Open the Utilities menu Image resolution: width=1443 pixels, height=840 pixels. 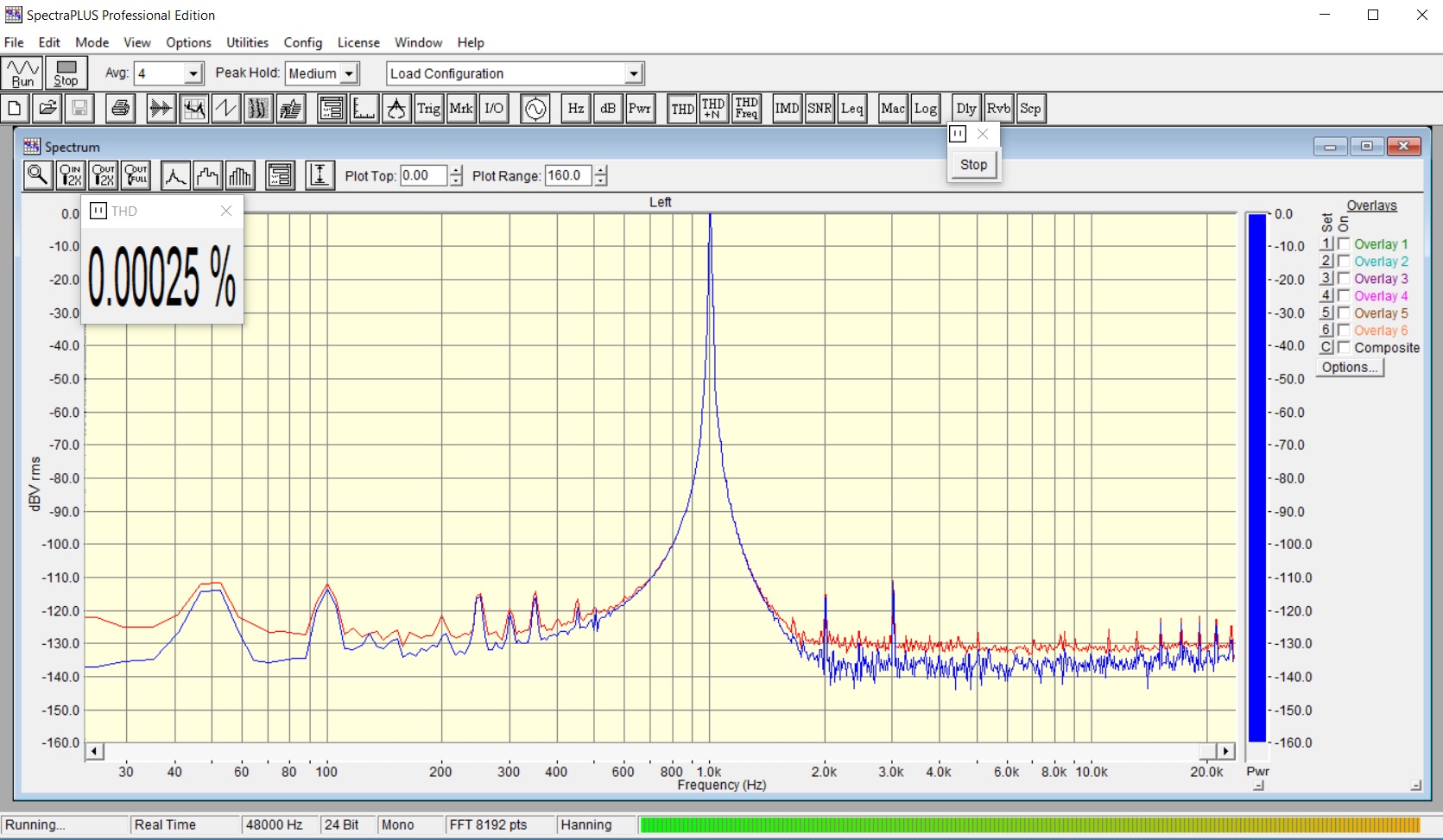coord(247,42)
